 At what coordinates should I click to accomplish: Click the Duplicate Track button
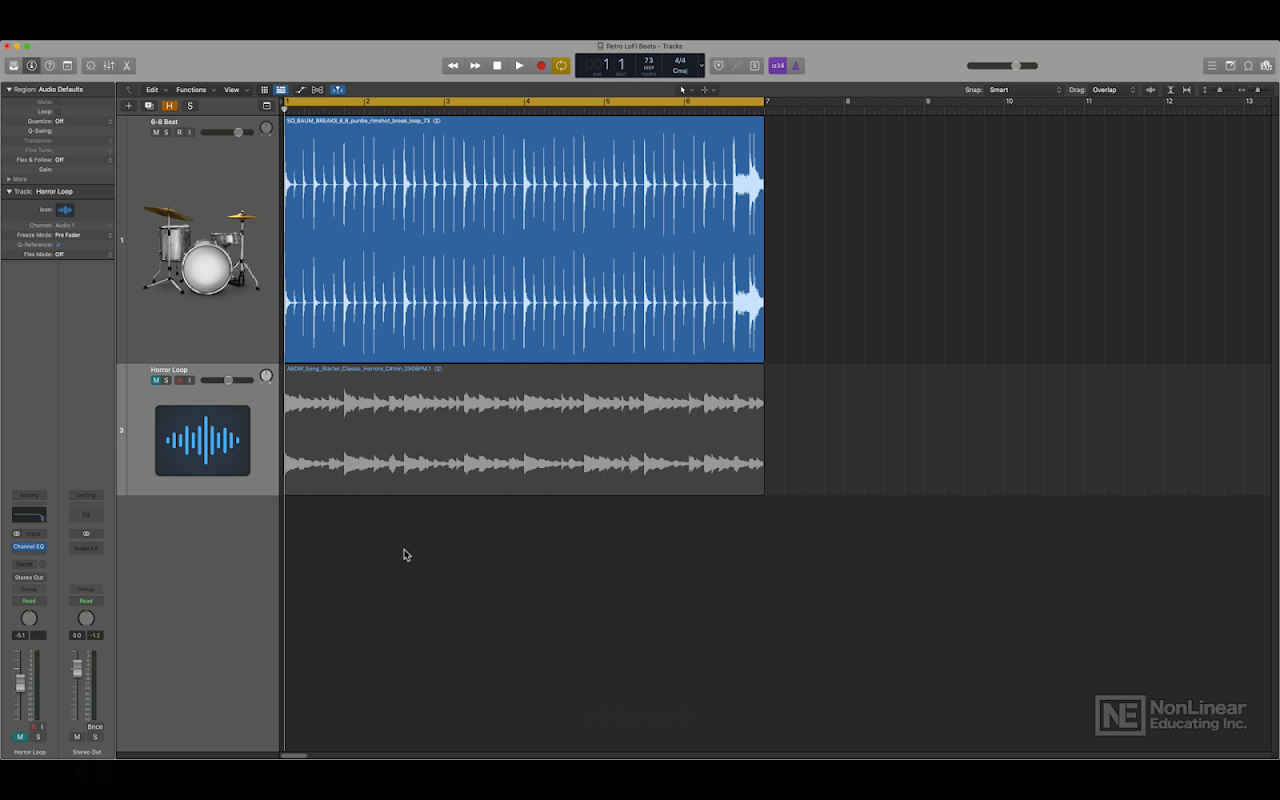tap(149, 106)
